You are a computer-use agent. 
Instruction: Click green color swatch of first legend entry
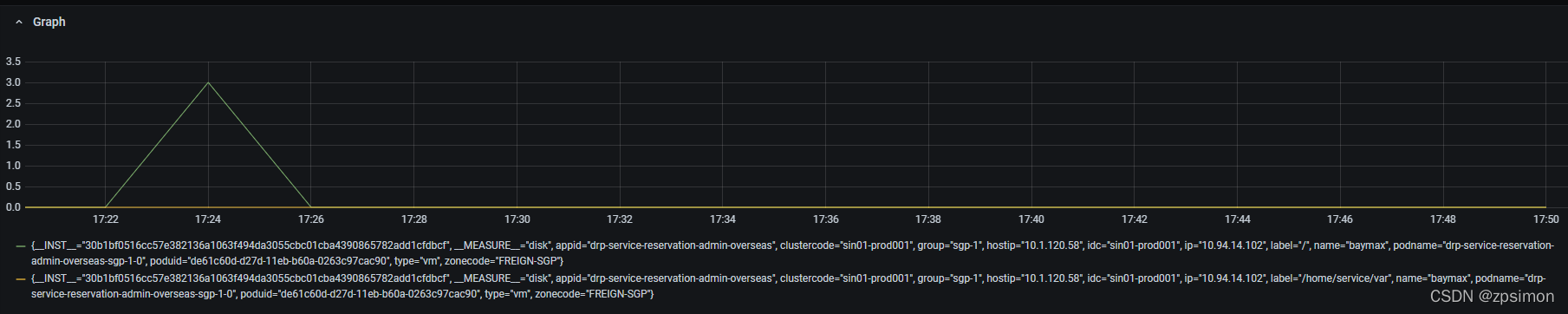(21, 246)
